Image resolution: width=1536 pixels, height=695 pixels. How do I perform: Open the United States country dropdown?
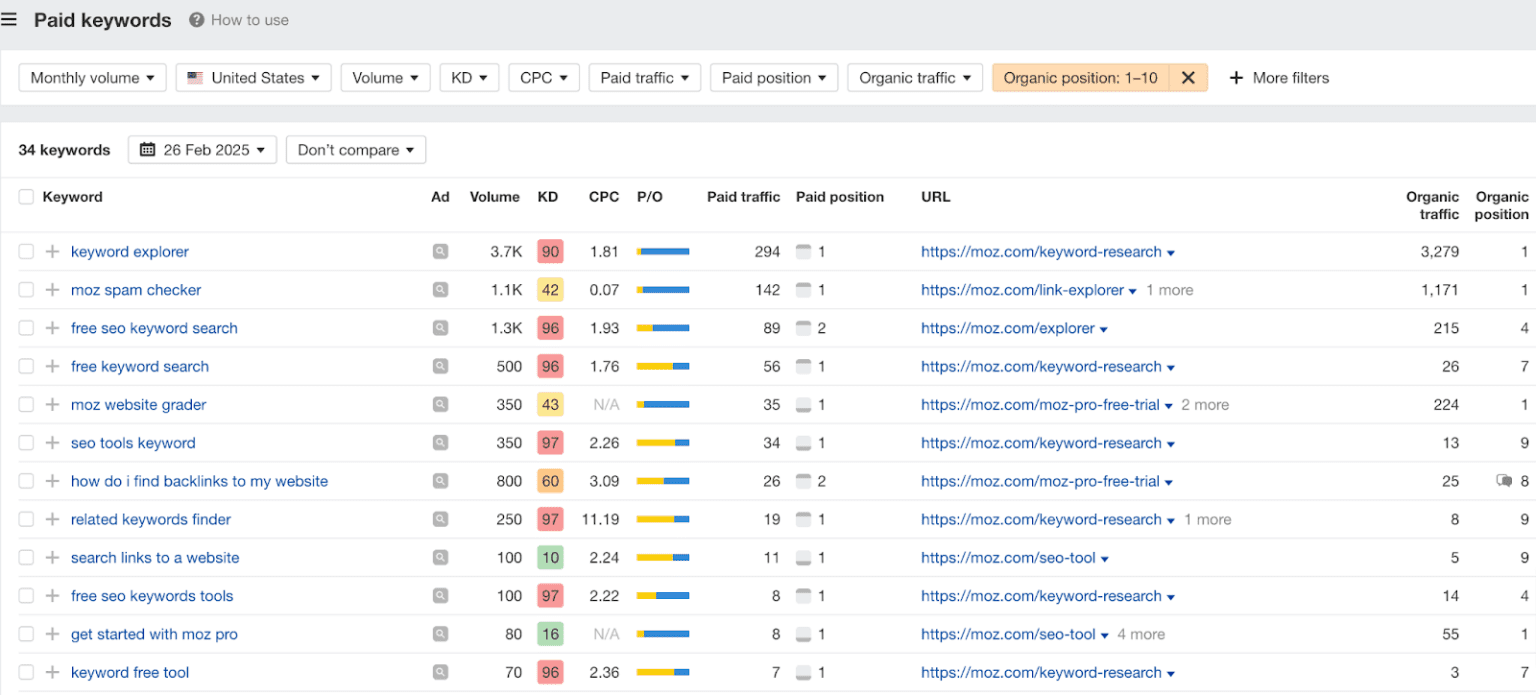click(253, 78)
